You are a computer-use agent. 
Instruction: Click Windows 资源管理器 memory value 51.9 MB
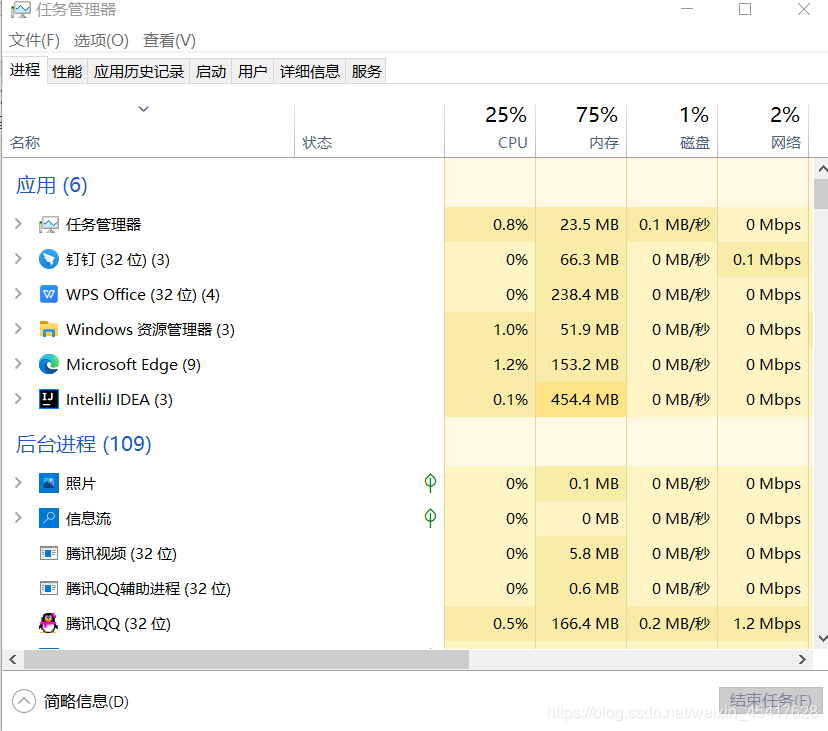tap(589, 330)
